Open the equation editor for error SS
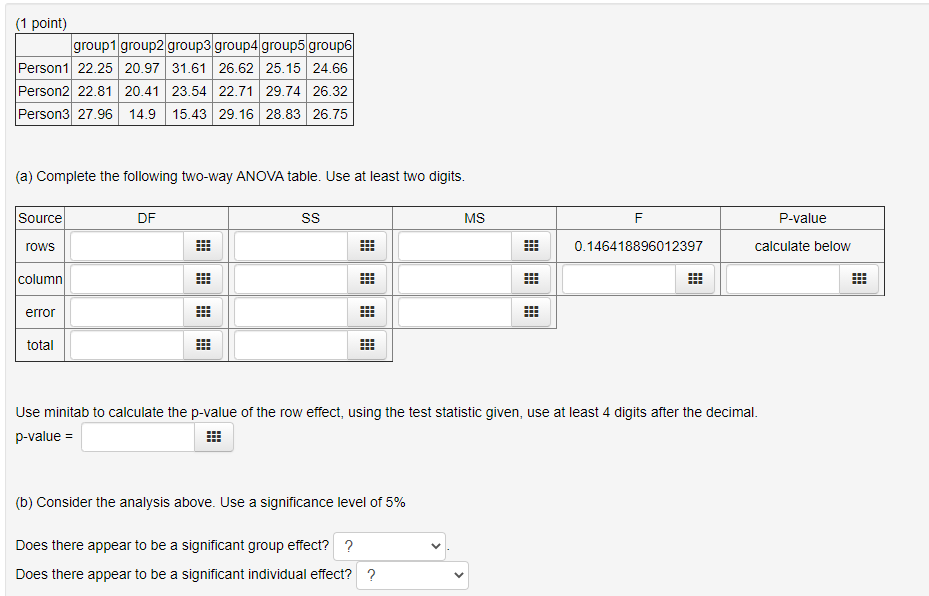Viewport: 929px width, 596px height. pyautogui.click(x=367, y=312)
